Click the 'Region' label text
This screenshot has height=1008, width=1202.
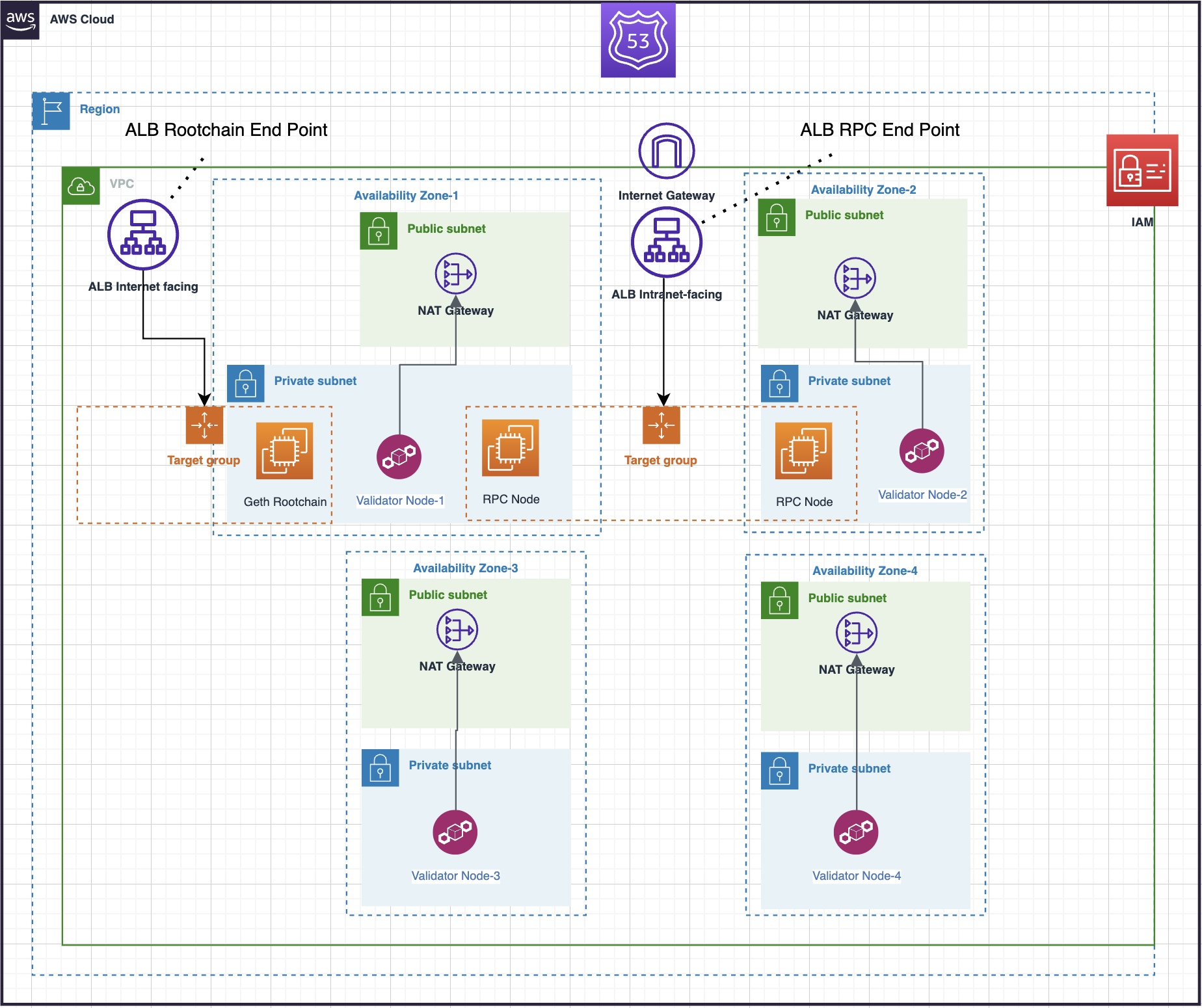(100, 109)
